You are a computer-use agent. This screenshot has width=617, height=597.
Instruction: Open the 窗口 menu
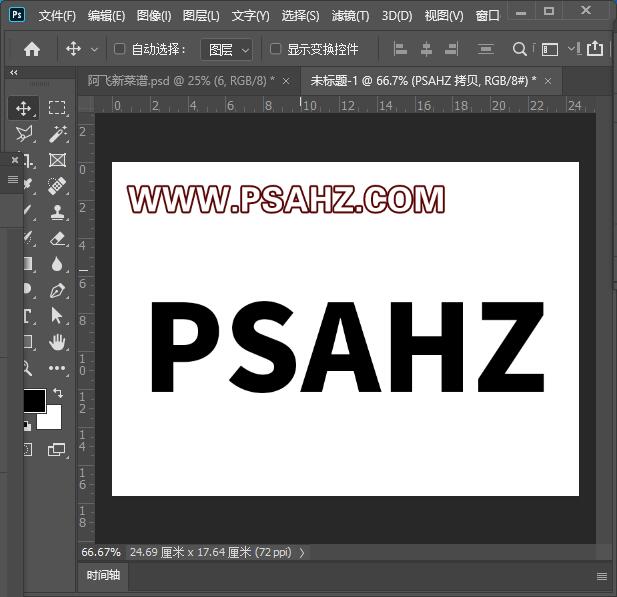[487, 16]
